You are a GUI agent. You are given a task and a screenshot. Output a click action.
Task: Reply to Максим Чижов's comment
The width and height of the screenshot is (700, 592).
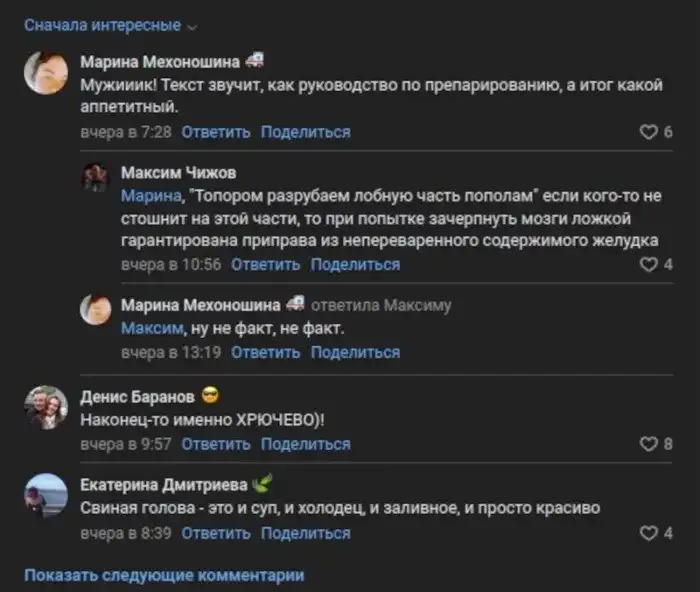click(x=265, y=265)
